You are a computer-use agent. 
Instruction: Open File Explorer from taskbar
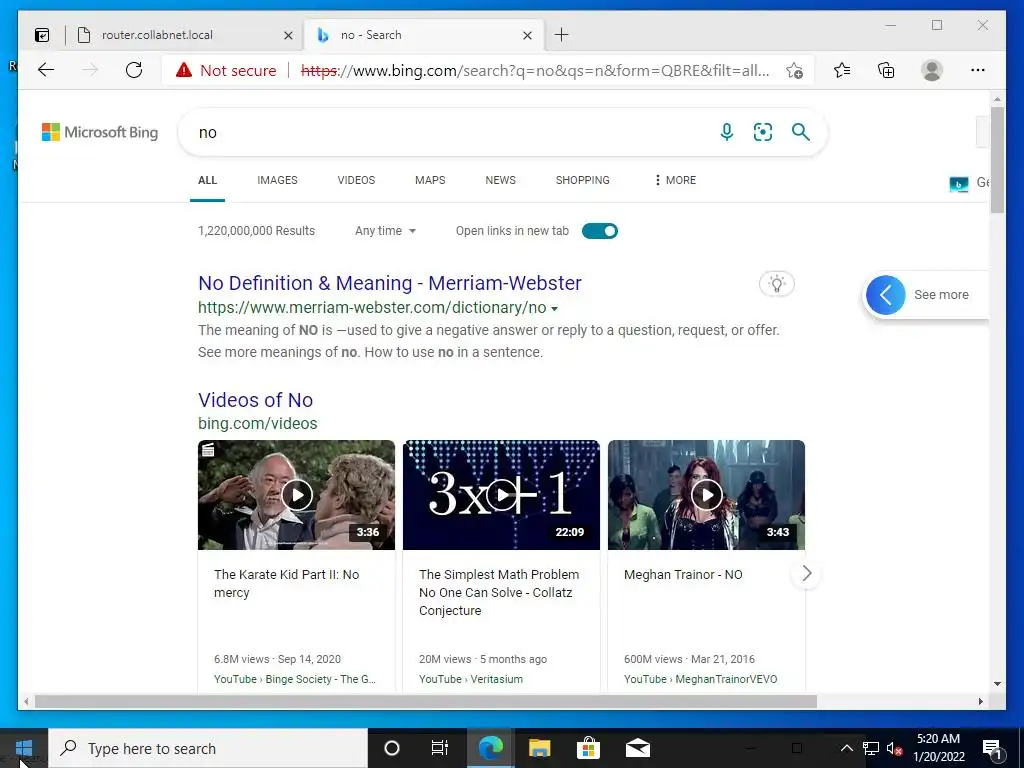tap(539, 748)
